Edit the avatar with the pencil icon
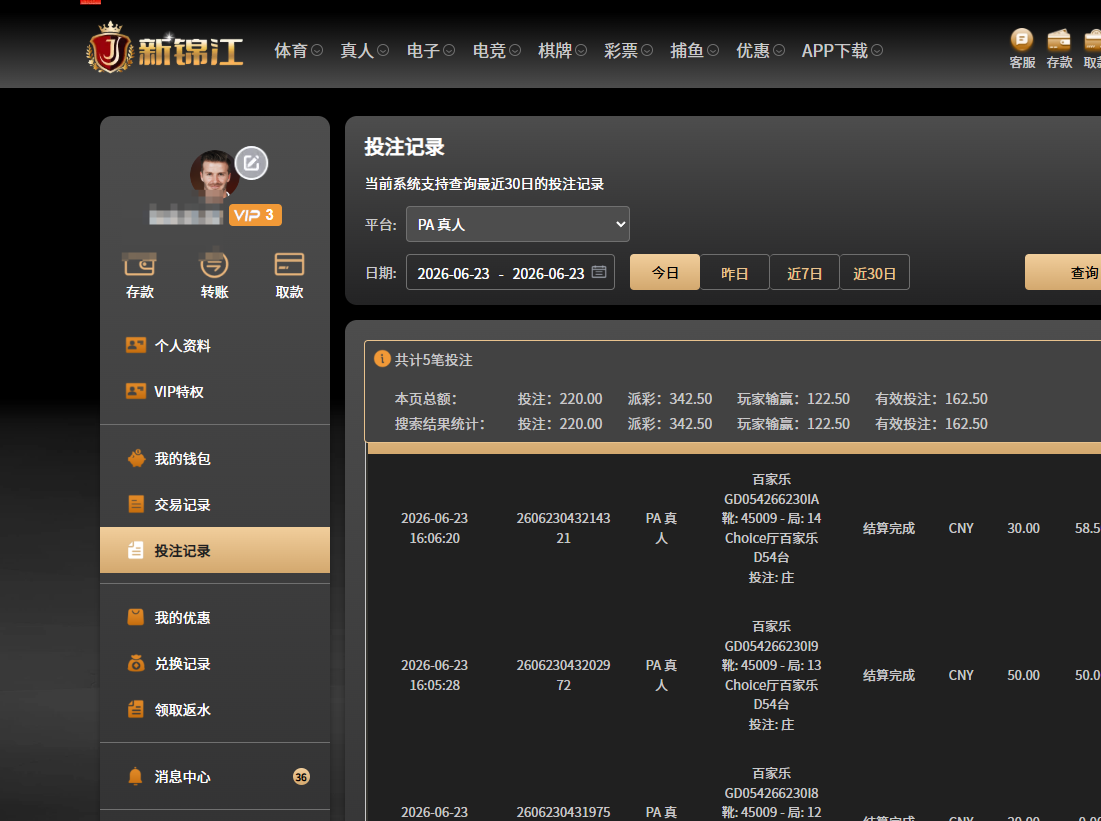The width and height of the screenshot is (1101, 821). click(251, 163)
